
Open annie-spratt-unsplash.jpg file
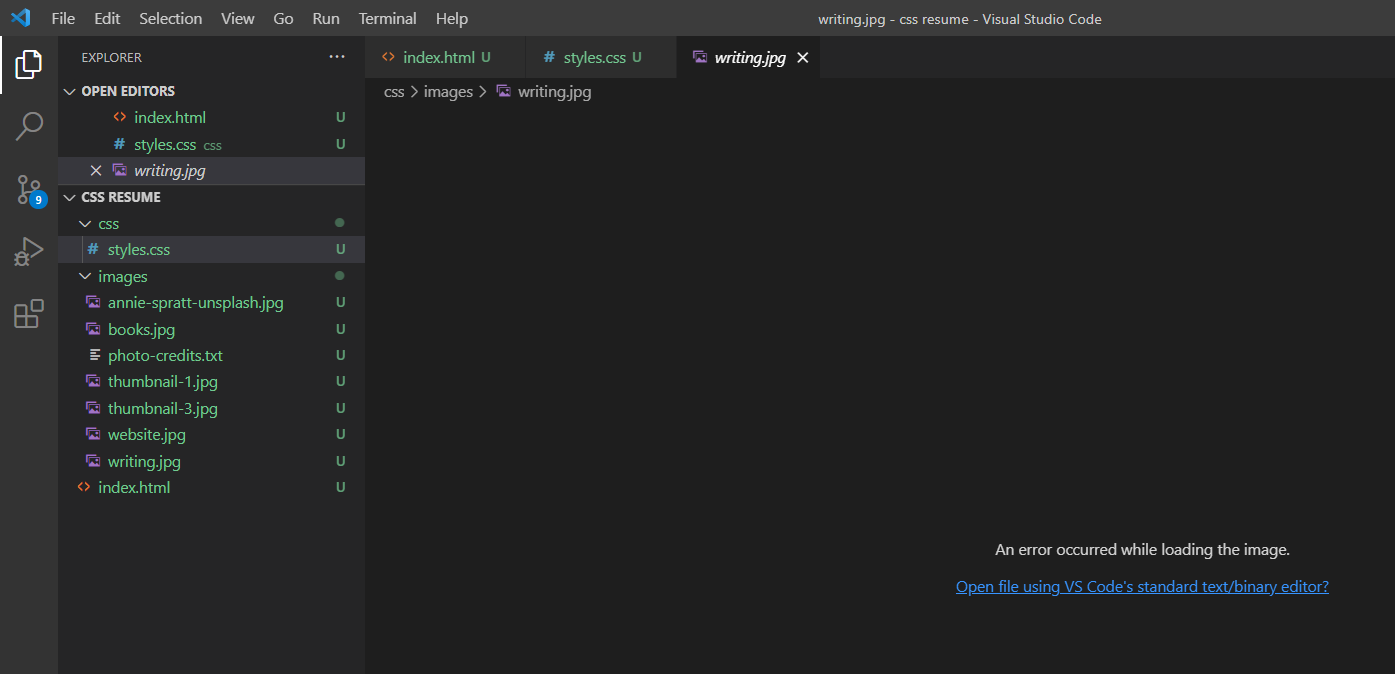pos(211,303)
